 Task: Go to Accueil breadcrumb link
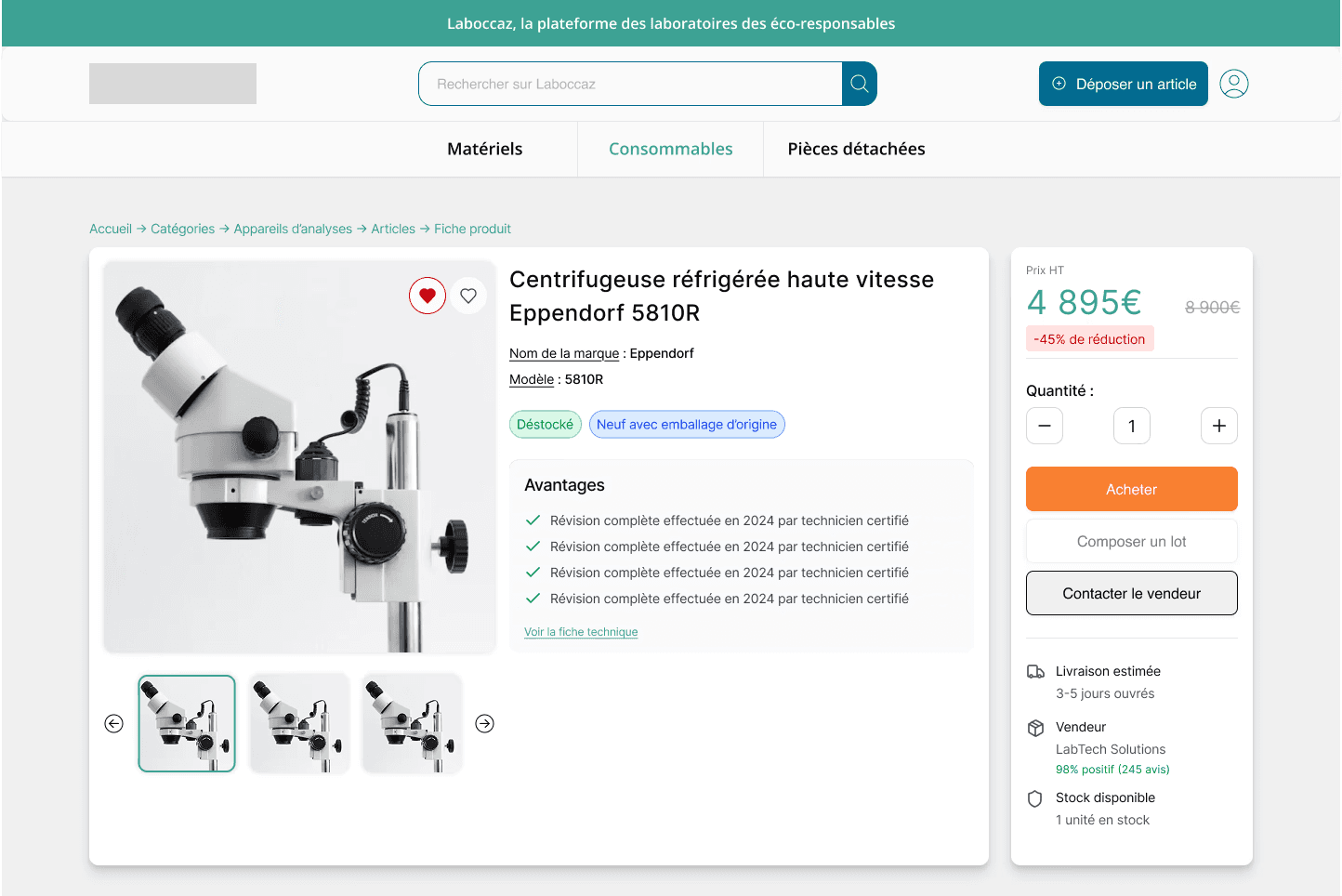click(x=111, y=229)
